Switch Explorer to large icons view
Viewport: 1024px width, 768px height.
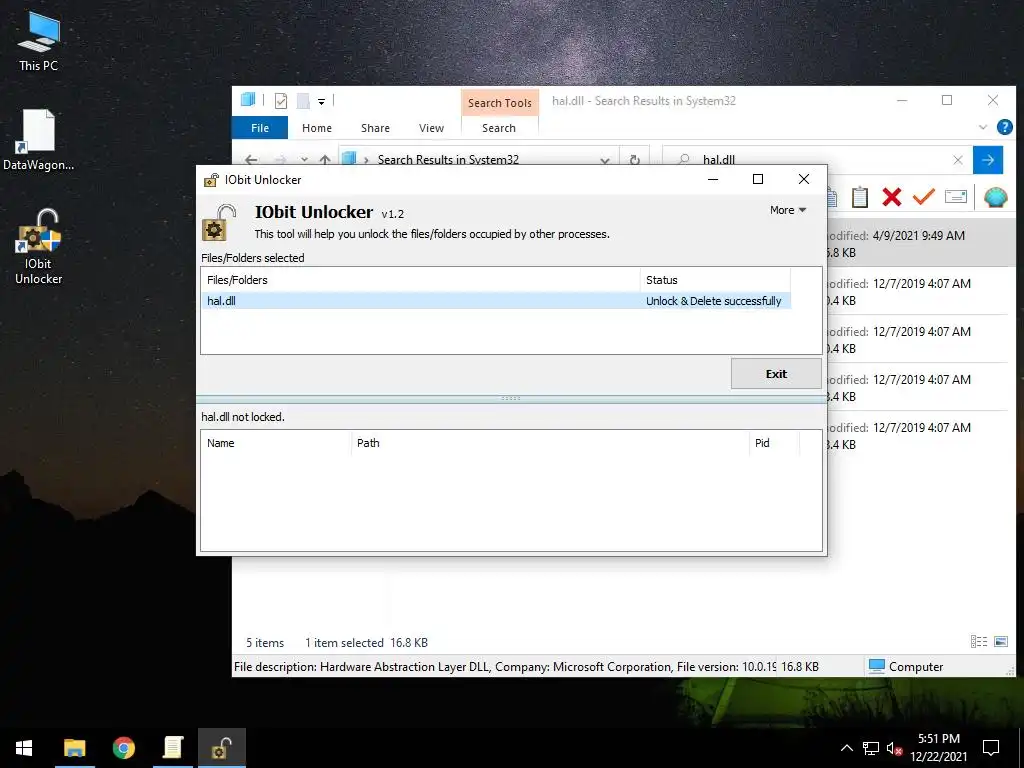[1000, 642]
